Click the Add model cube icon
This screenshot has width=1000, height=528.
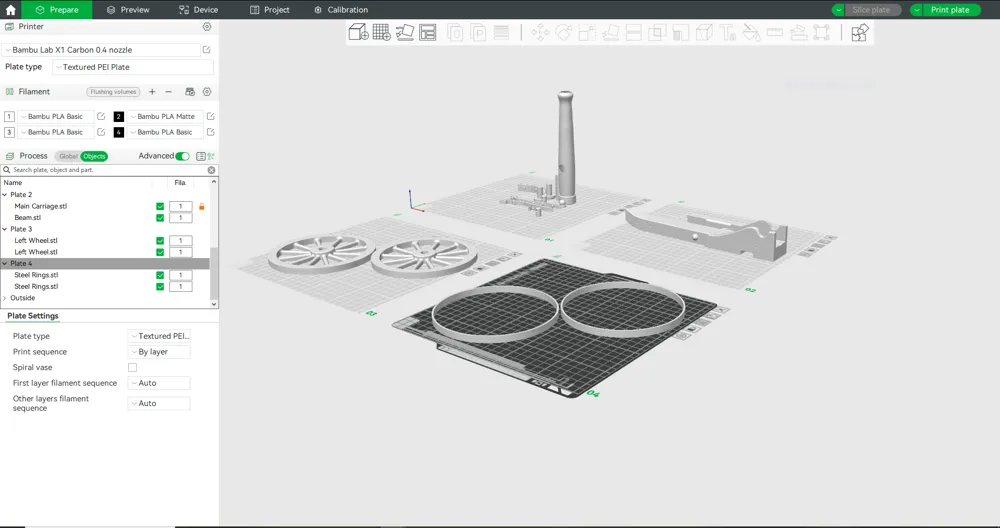pyautogui.click(x=358, y=32)
